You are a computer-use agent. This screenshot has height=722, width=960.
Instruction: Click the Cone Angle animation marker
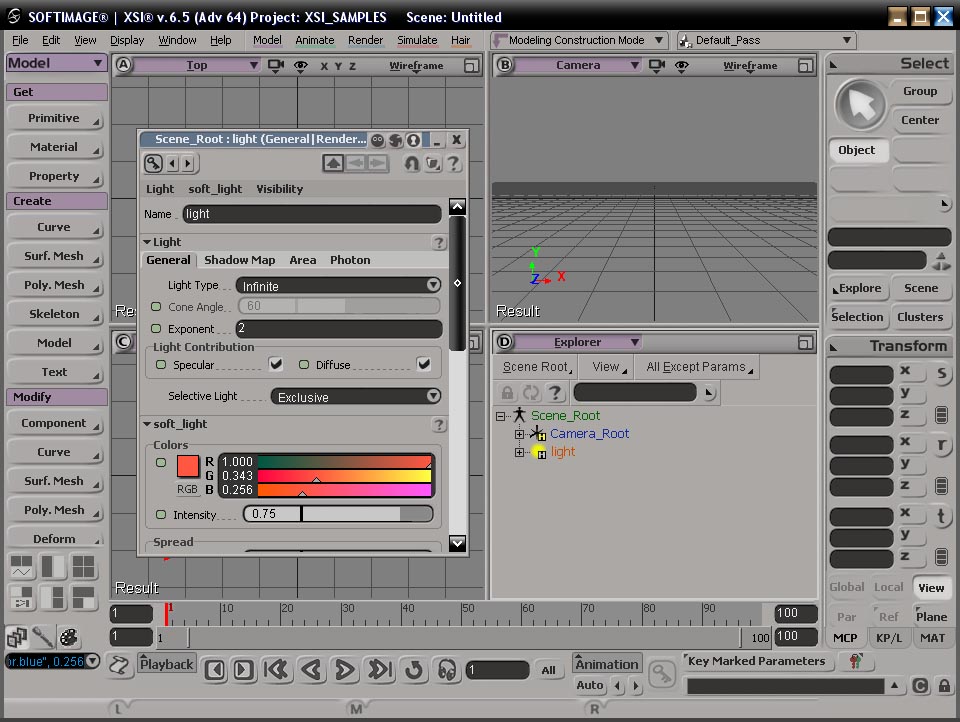(156, 307)
